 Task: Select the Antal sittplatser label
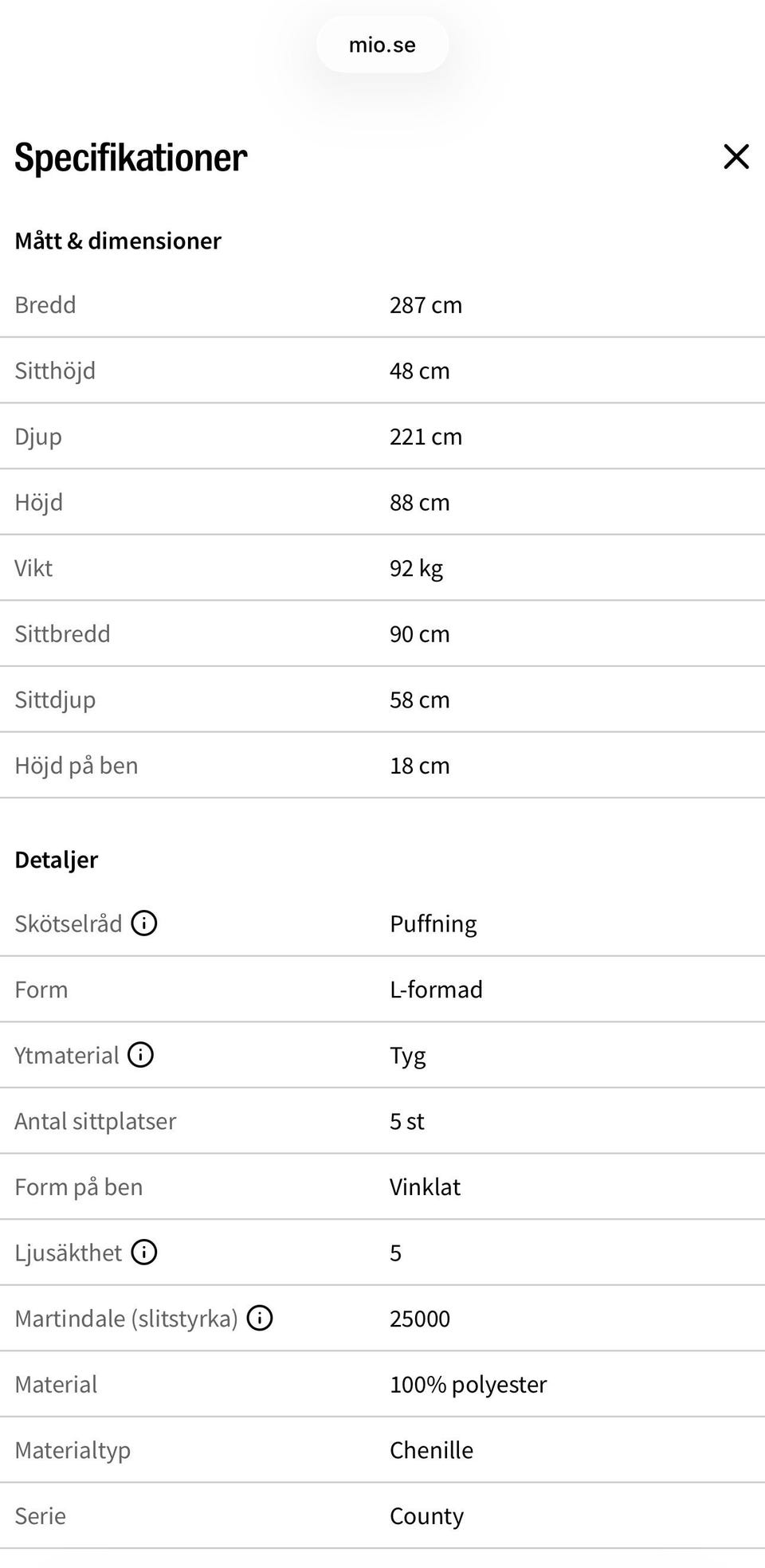95,1122
